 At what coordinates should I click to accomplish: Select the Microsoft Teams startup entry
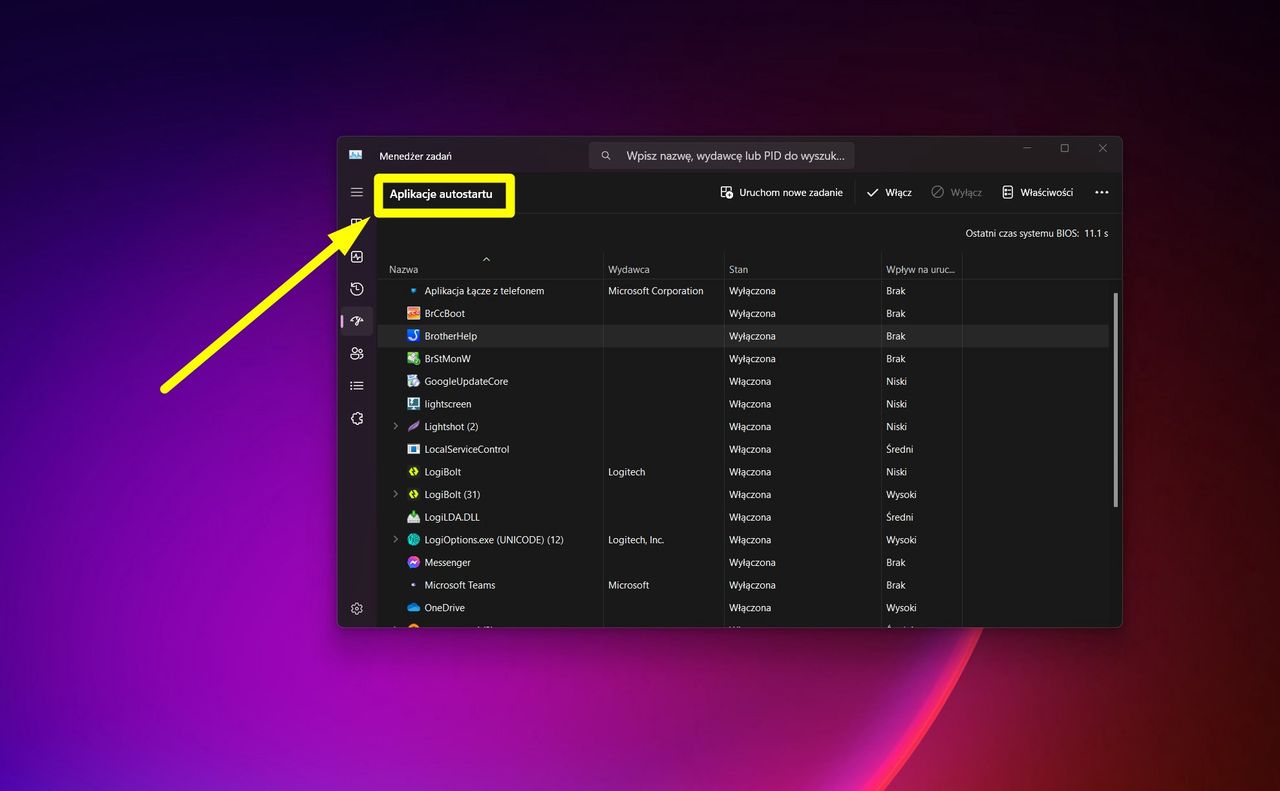click(459, 585)
